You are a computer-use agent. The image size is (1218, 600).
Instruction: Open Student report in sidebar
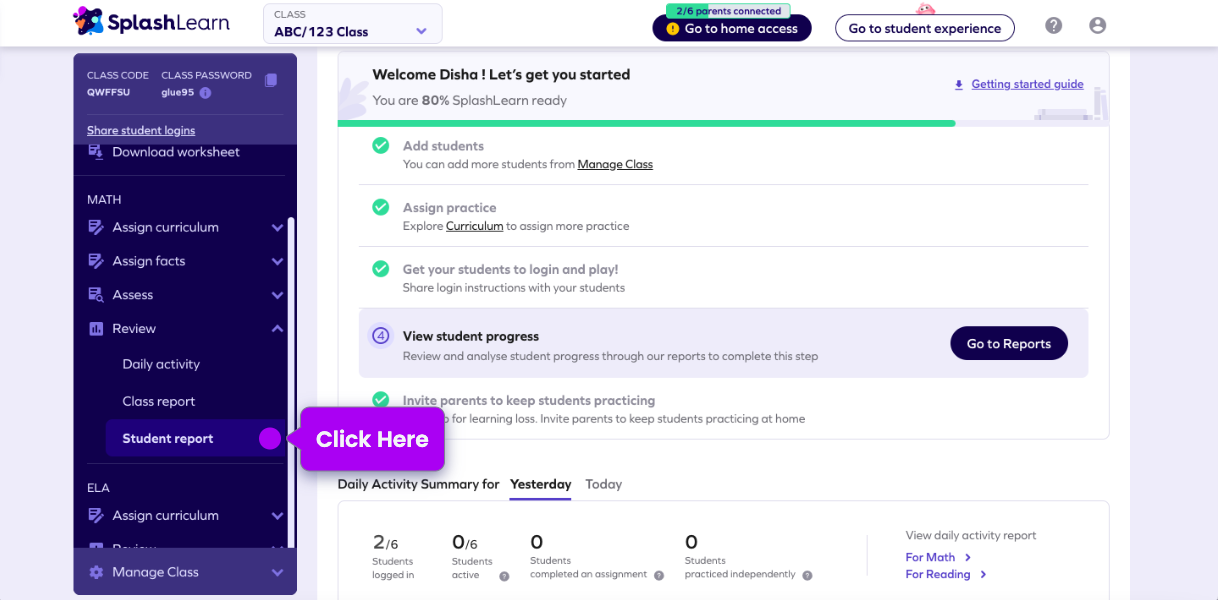(x=168, y=439)
